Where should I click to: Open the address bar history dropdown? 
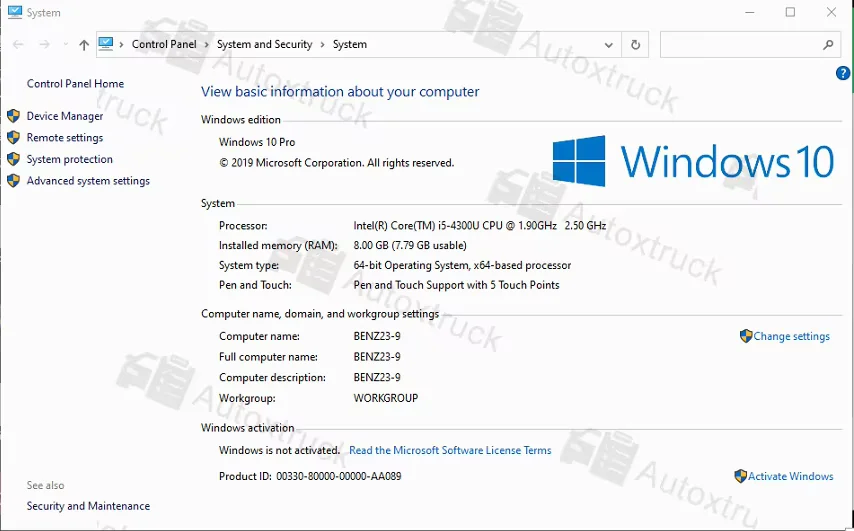[x=608, y=45]
